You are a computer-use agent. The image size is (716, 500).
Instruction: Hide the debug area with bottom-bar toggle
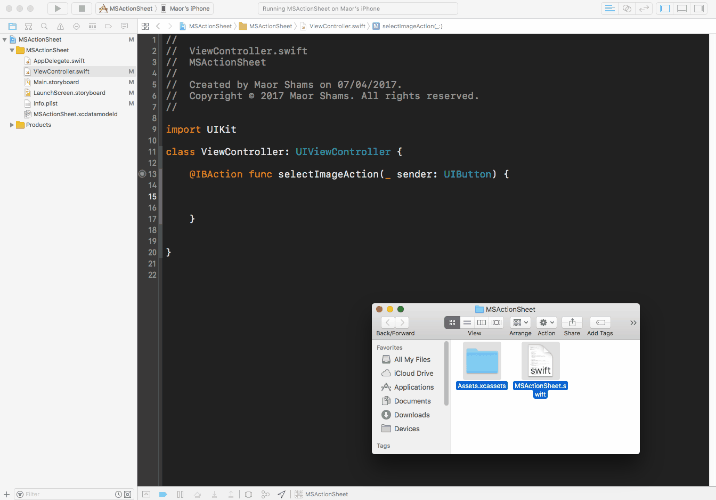click(146, 494)
